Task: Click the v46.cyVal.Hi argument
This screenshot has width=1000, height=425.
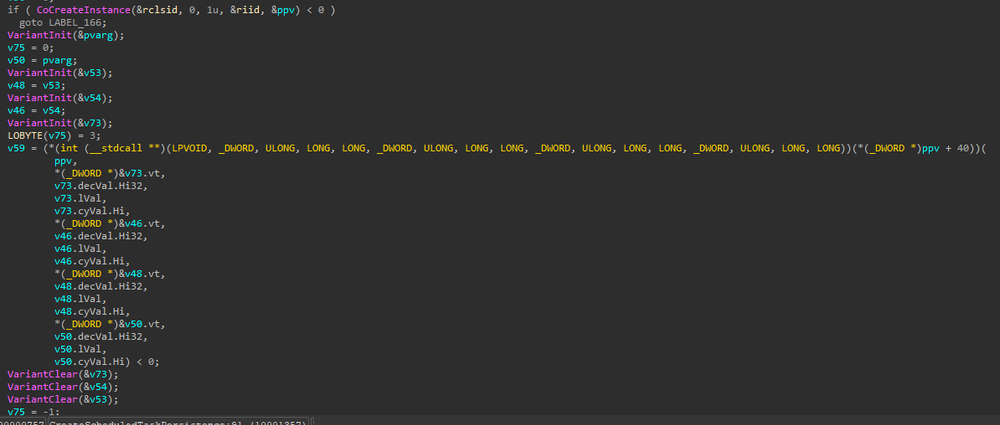Action: point(92,261)
